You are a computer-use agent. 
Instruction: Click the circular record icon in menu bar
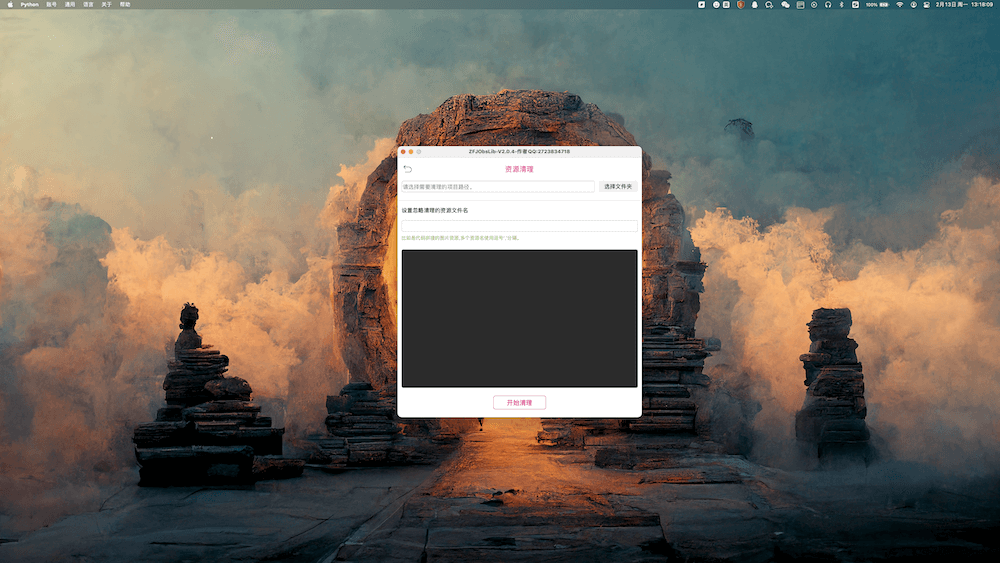[x=814, y=4]
